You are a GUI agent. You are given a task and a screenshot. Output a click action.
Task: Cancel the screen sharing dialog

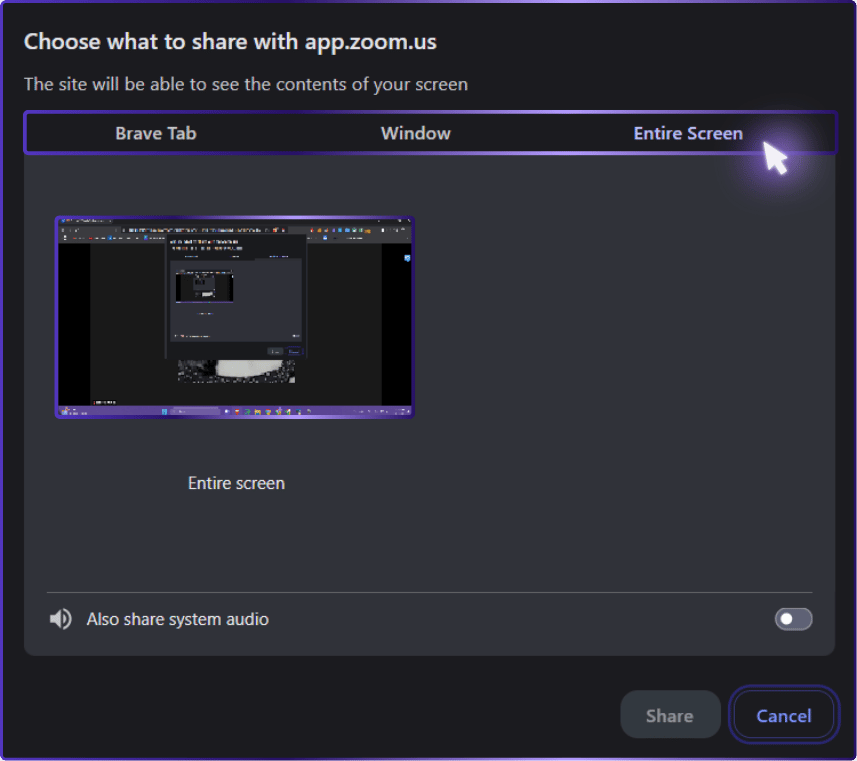pos(783,715)
